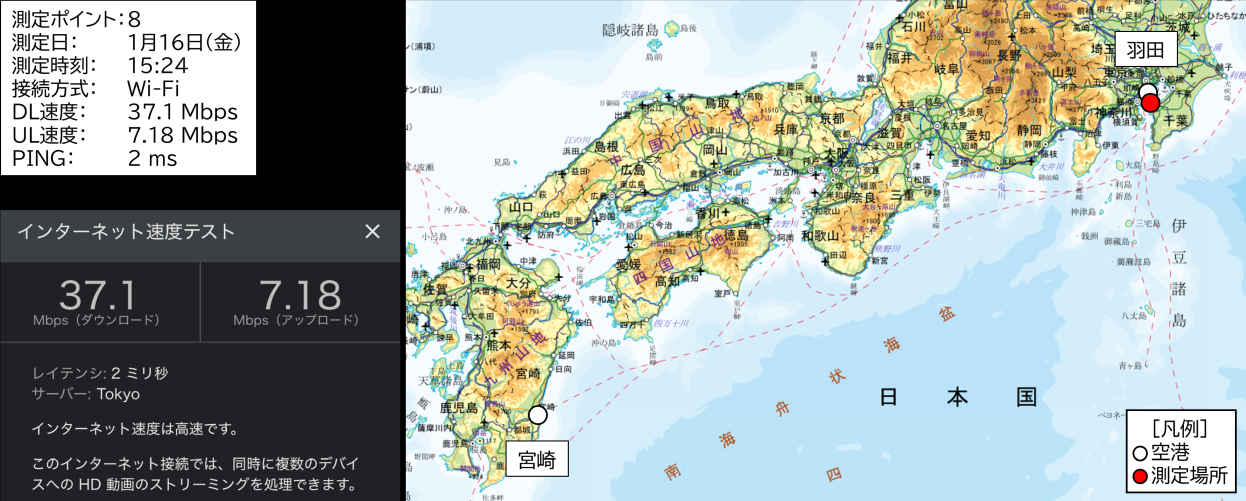Screen dimensions: 1246x501
Task: Click the [凡例] legend heading
Action: point(1179,429)
